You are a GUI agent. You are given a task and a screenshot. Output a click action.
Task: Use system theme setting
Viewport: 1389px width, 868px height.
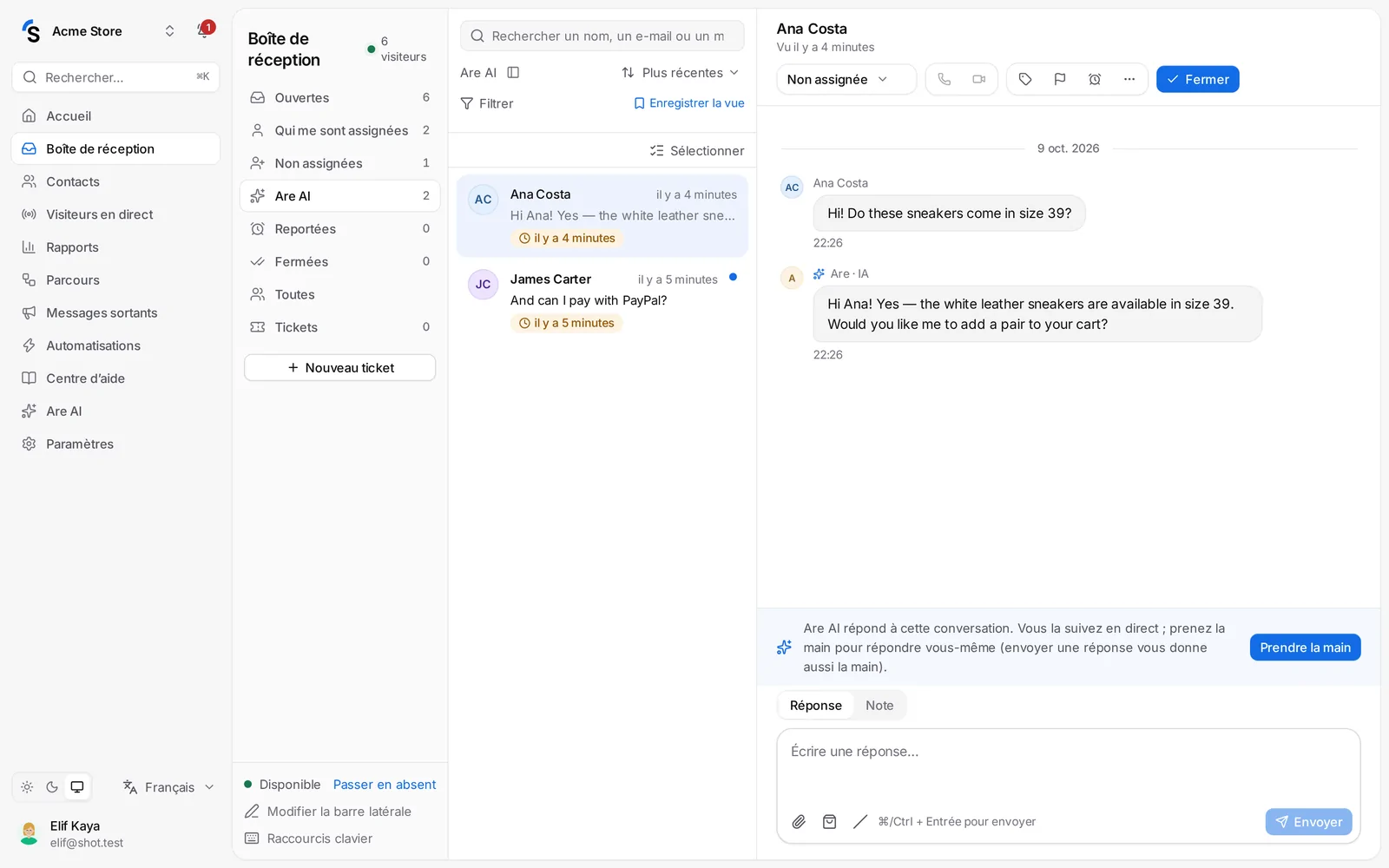click(x=77, y=787)
